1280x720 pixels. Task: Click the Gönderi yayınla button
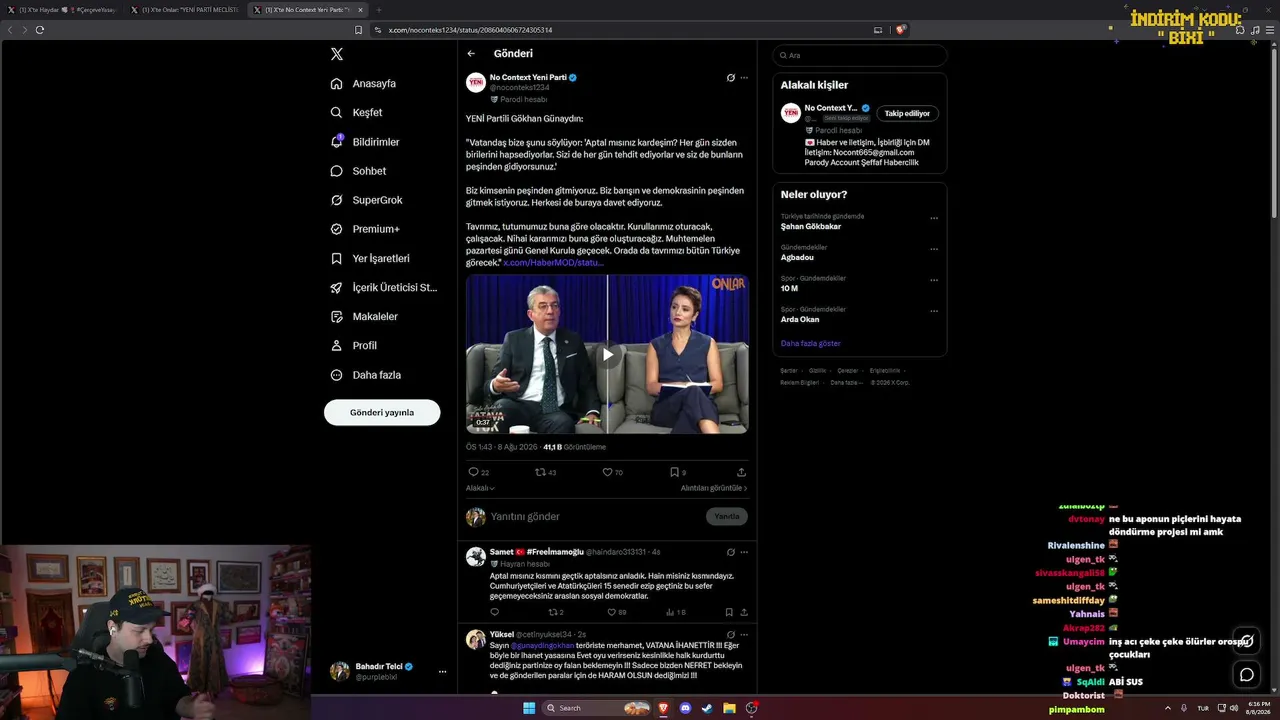pos(382,412)
